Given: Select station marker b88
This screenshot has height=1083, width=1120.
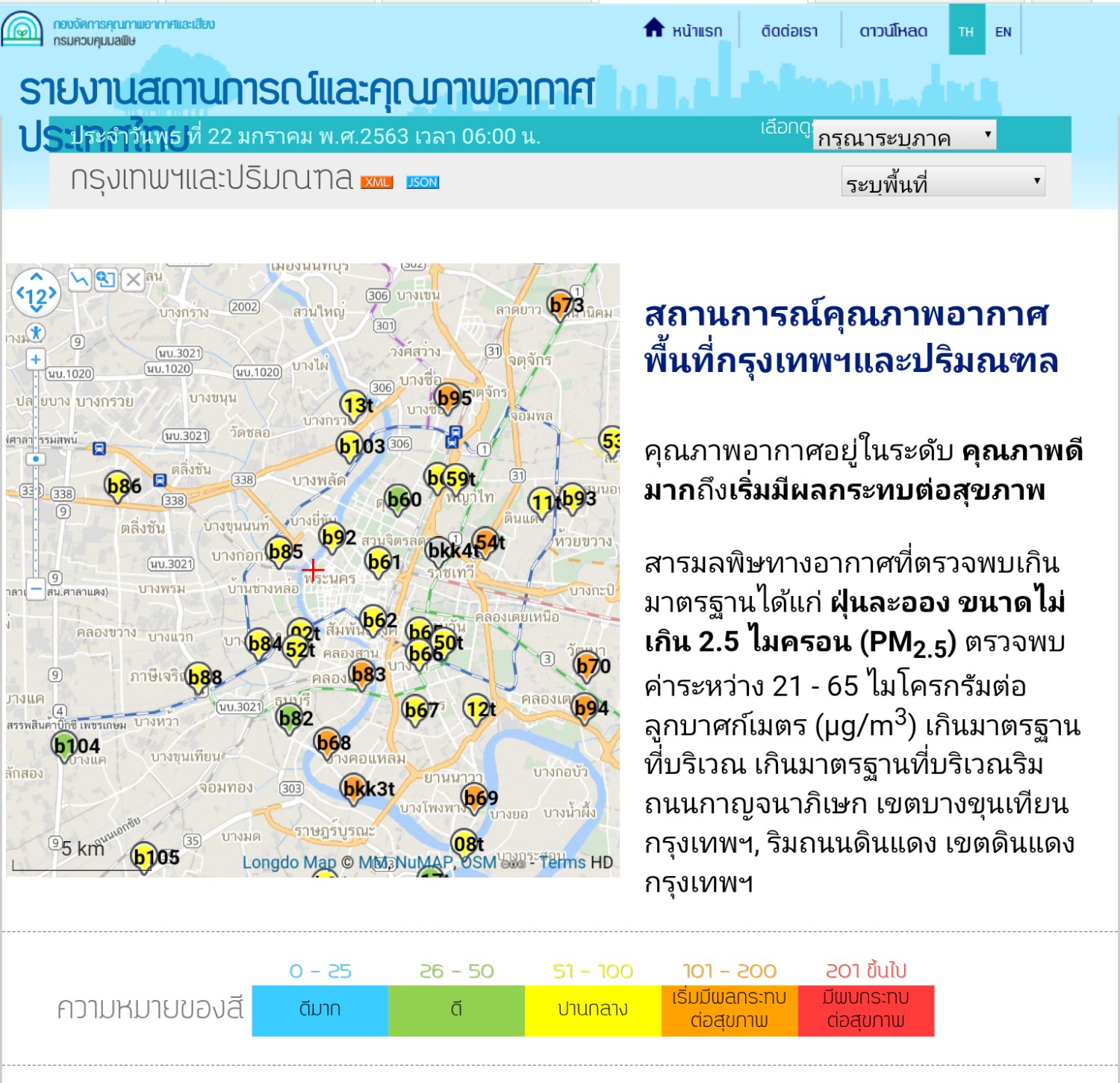Looking at the screenshot, I should 200,677.
